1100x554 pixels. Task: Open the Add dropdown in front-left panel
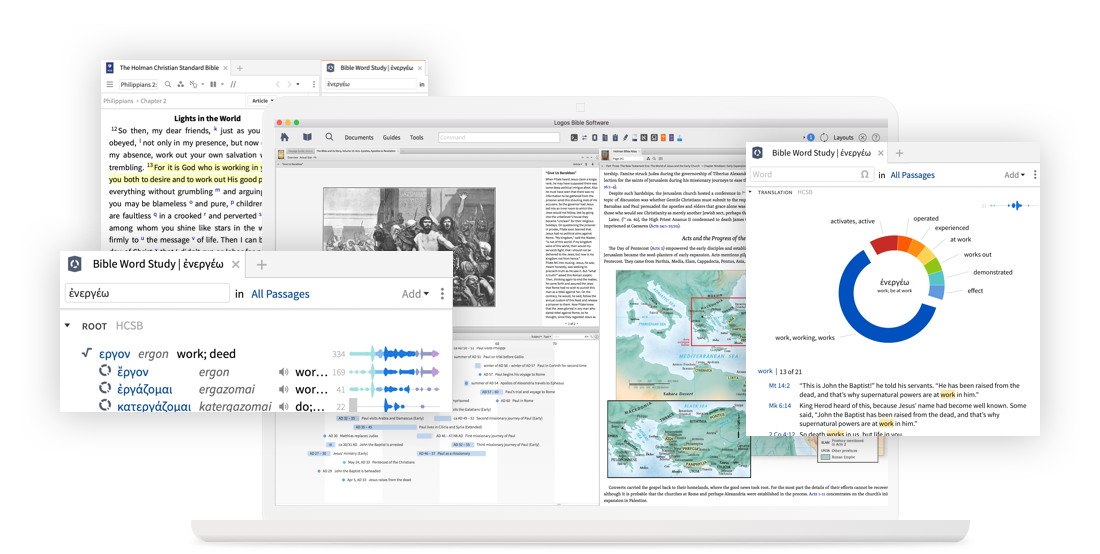pos(415,294)
